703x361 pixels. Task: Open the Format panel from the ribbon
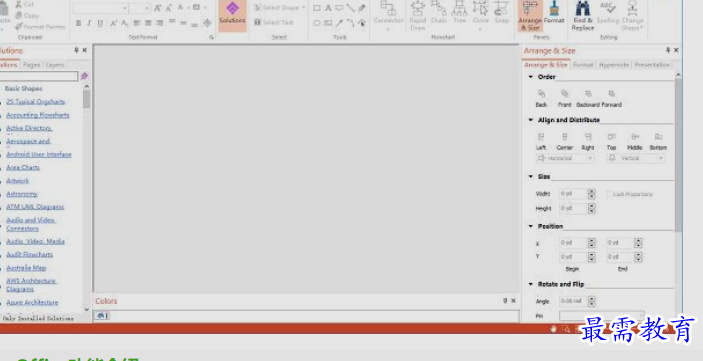(x=554, y=13)
